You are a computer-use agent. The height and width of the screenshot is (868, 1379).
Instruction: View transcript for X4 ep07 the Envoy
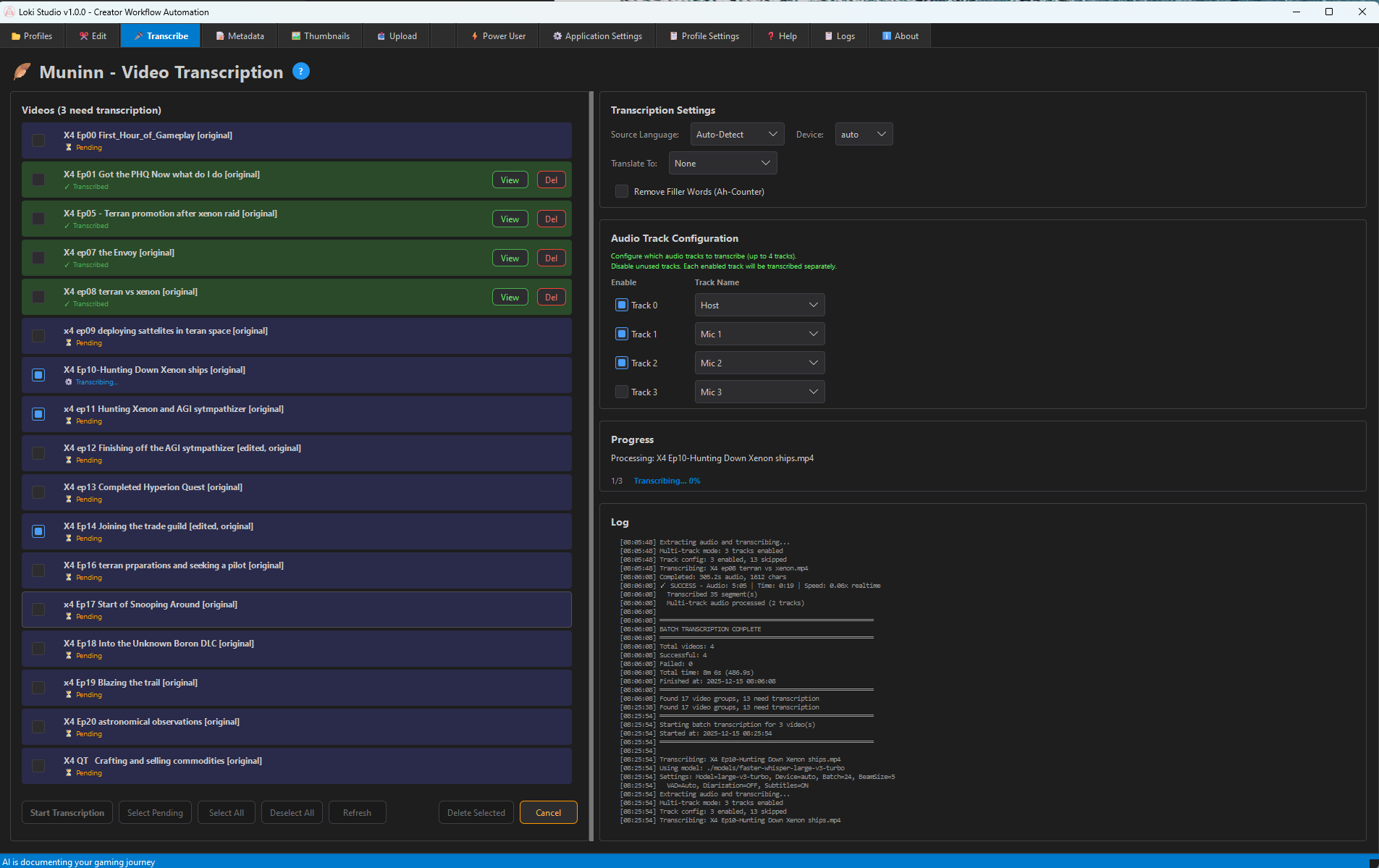[510, 258]
